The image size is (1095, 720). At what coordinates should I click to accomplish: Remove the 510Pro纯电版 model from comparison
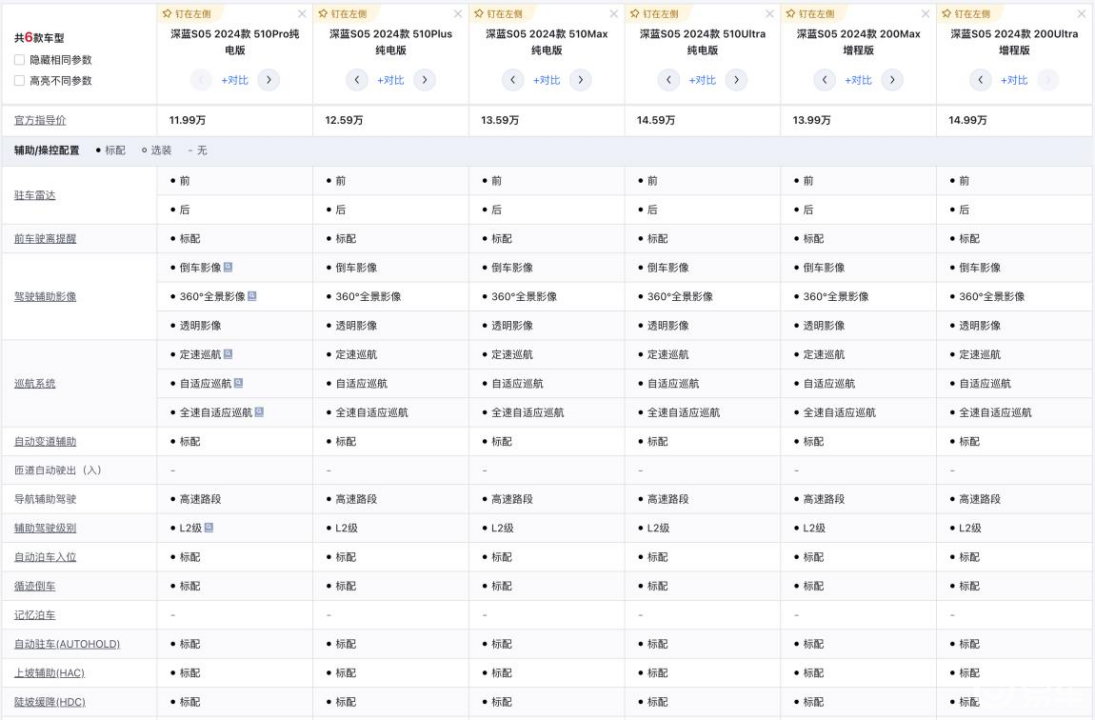[x=302, y=14]
